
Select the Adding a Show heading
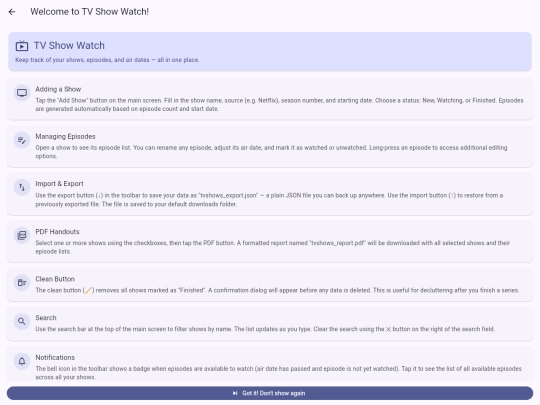coord(58,89)
